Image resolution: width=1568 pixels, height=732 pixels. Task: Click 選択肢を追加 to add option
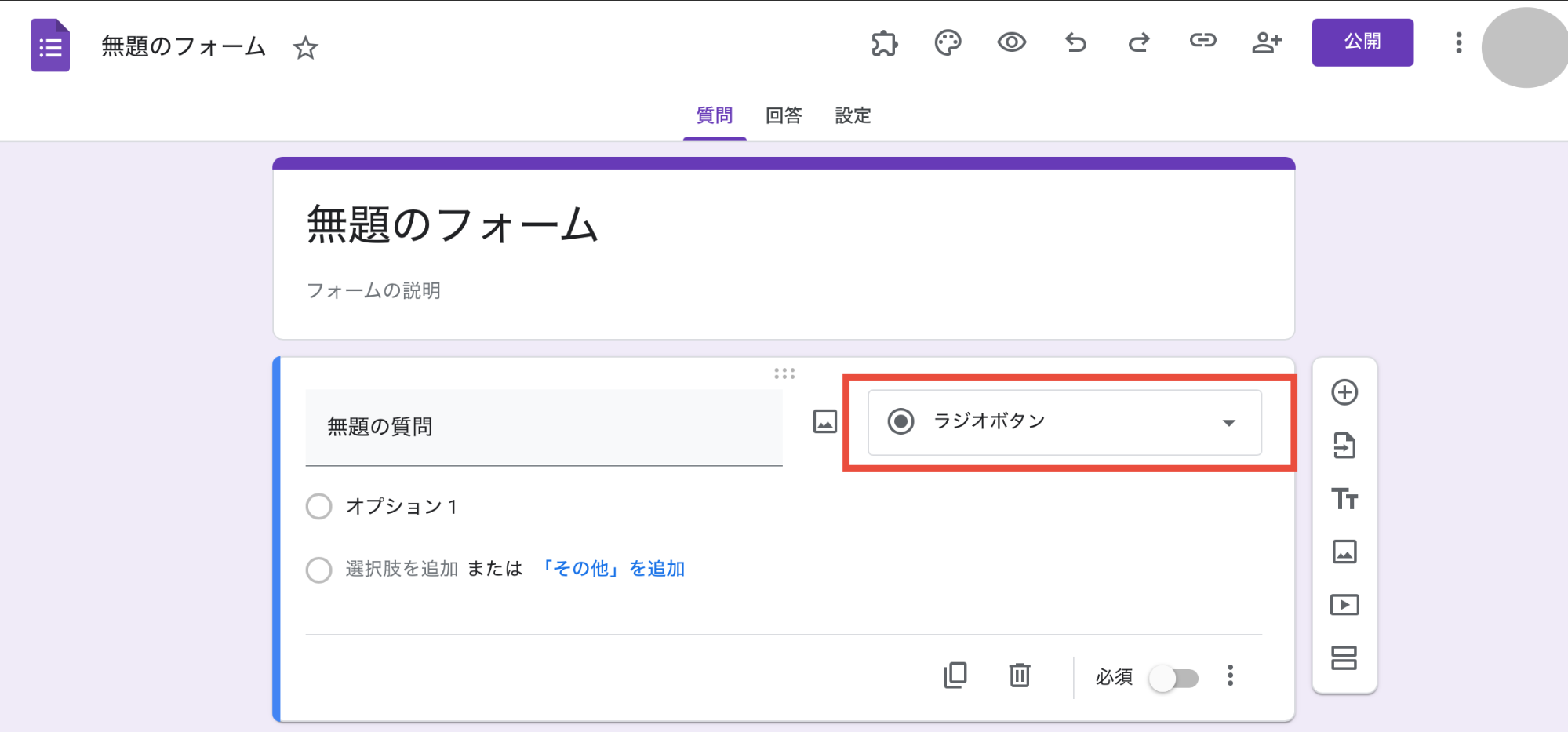coord(402,569)
